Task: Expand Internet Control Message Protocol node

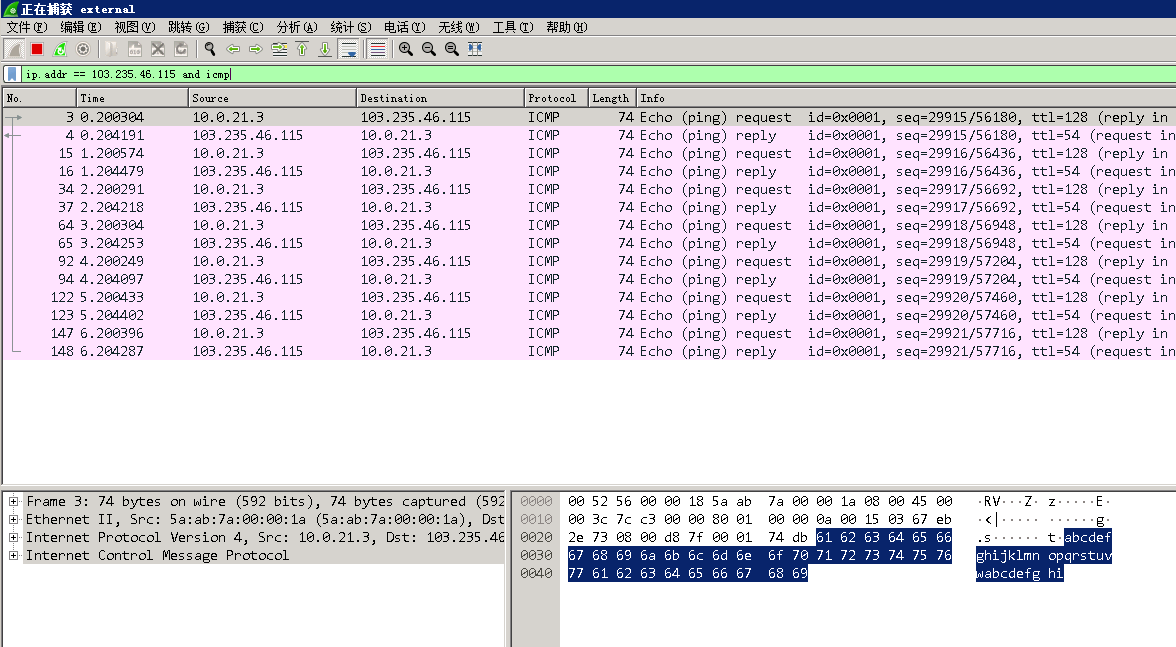Action: tap(14, 556)
